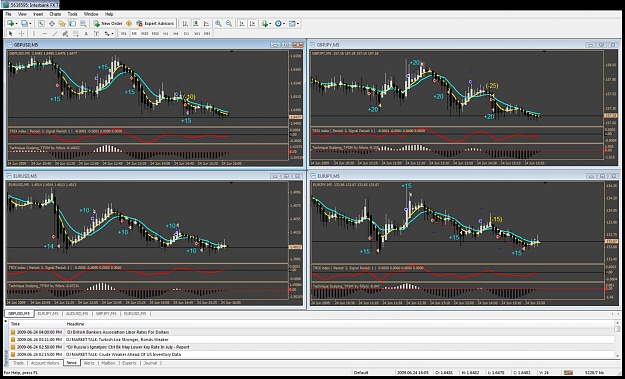Open the Insert menu

pyautogui.click(x=38, y=14)
